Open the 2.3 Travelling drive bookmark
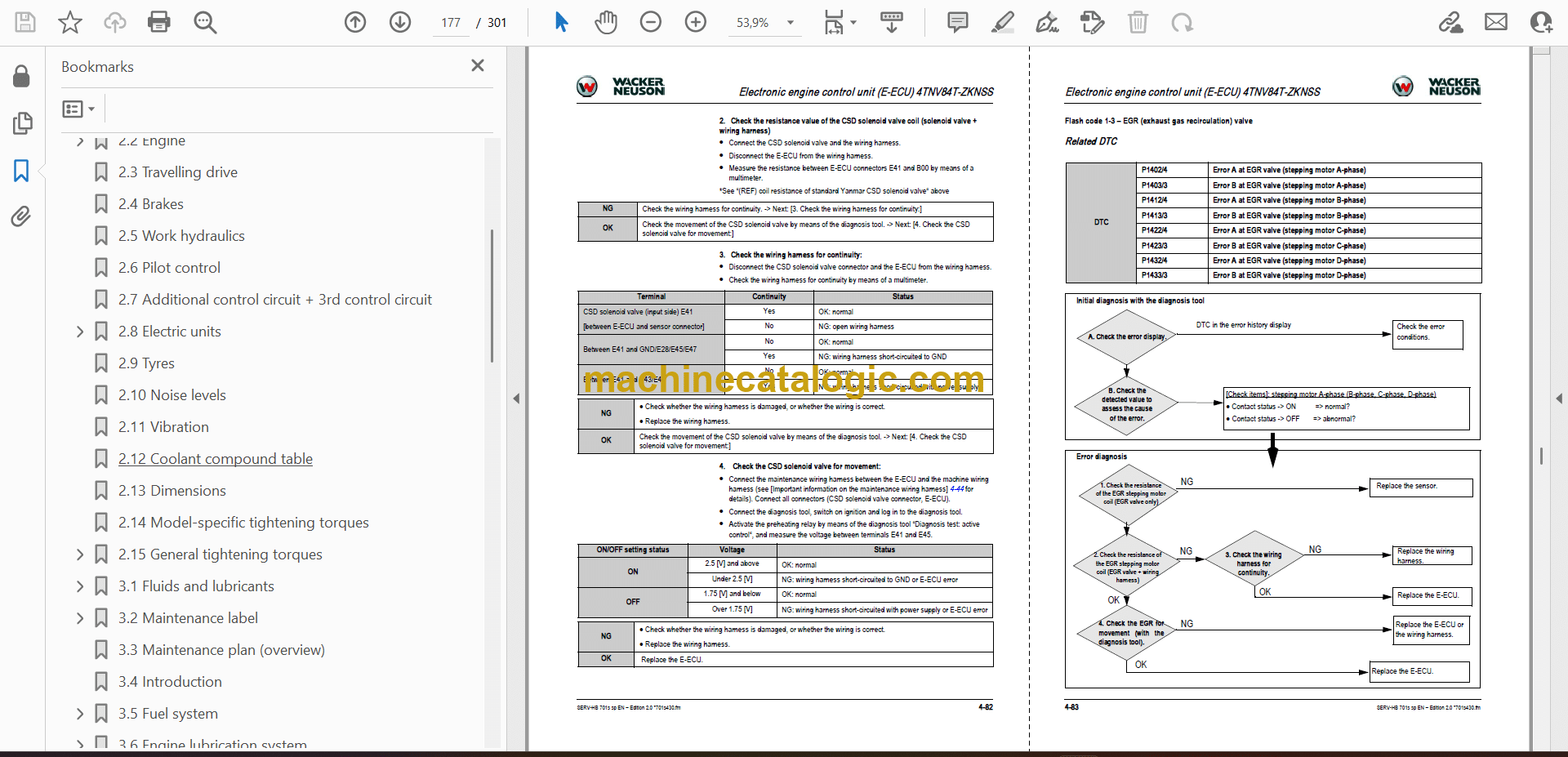The image size is (1568, 757). 177,172
